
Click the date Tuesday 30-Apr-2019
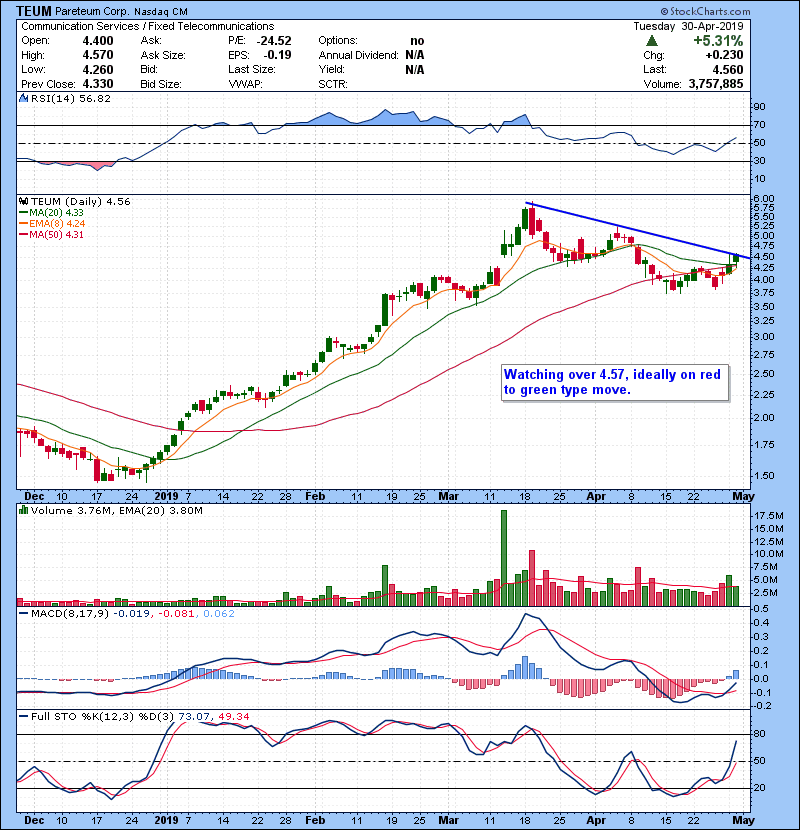pyautogui.click(x=688, y=26)
